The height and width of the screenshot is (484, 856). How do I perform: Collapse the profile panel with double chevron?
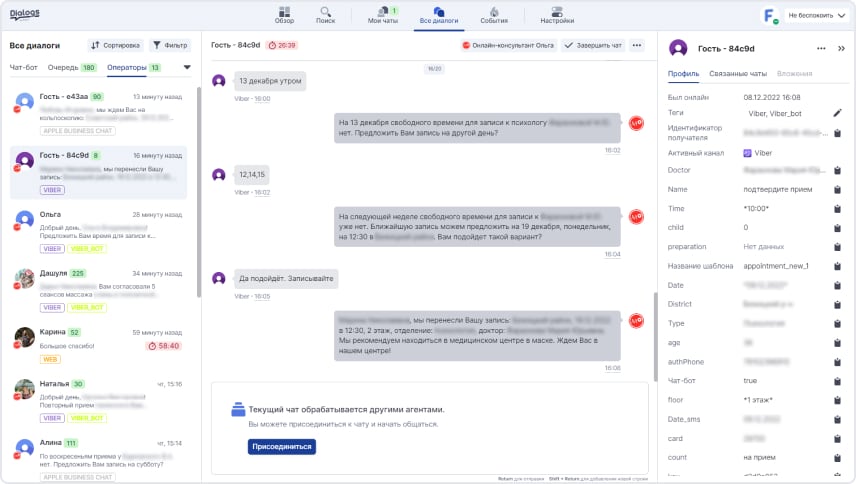coord(841,49)
